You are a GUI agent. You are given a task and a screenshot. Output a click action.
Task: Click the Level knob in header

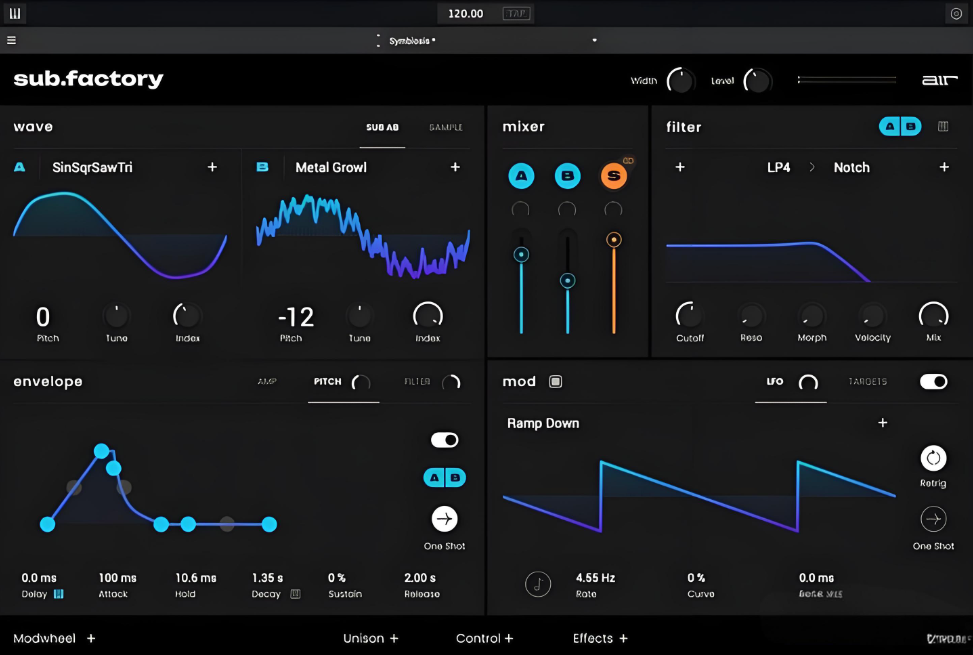point(758,81)
